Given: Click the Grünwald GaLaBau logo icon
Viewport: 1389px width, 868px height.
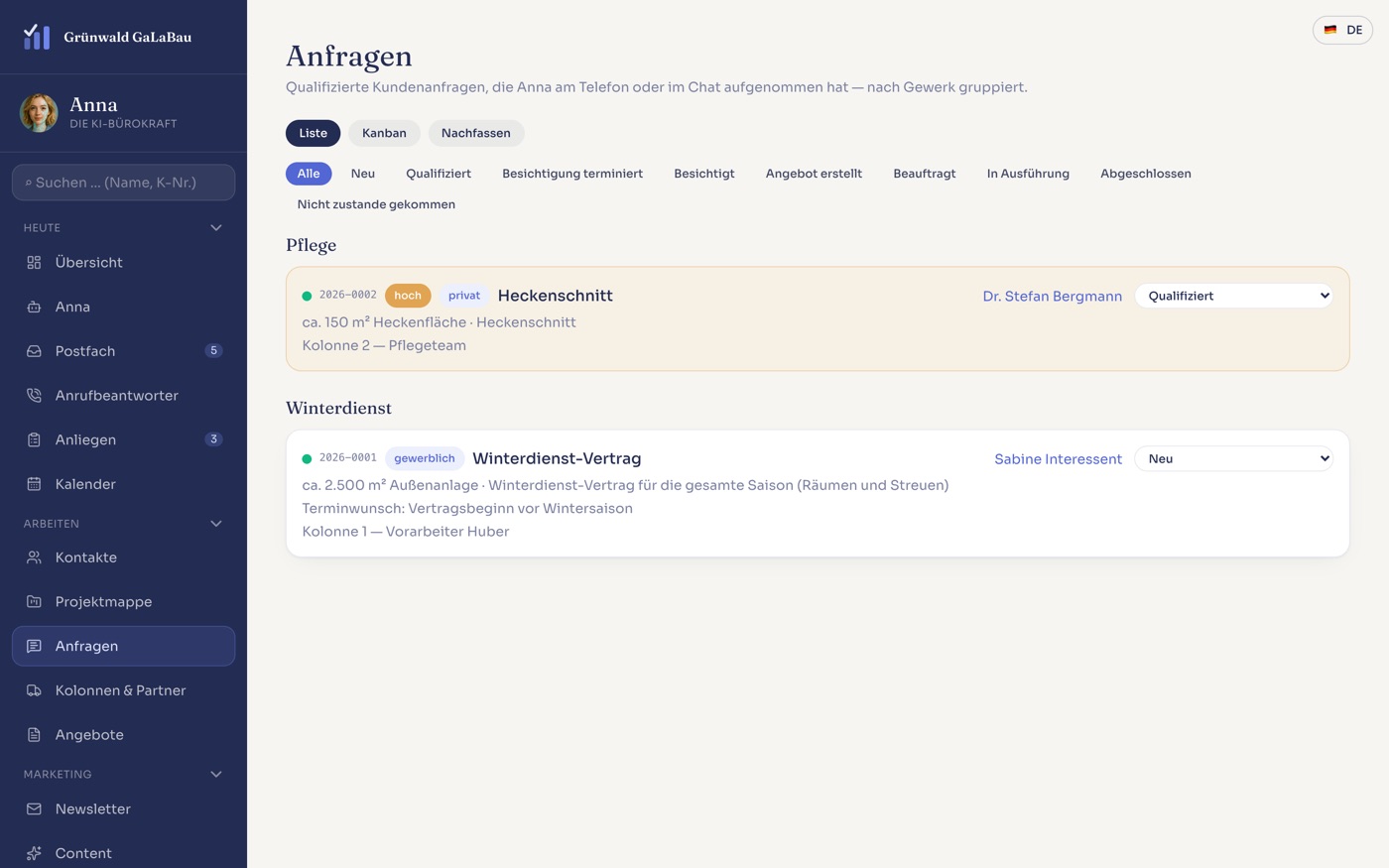Looking at the screenshot, I should click(37, 37).
